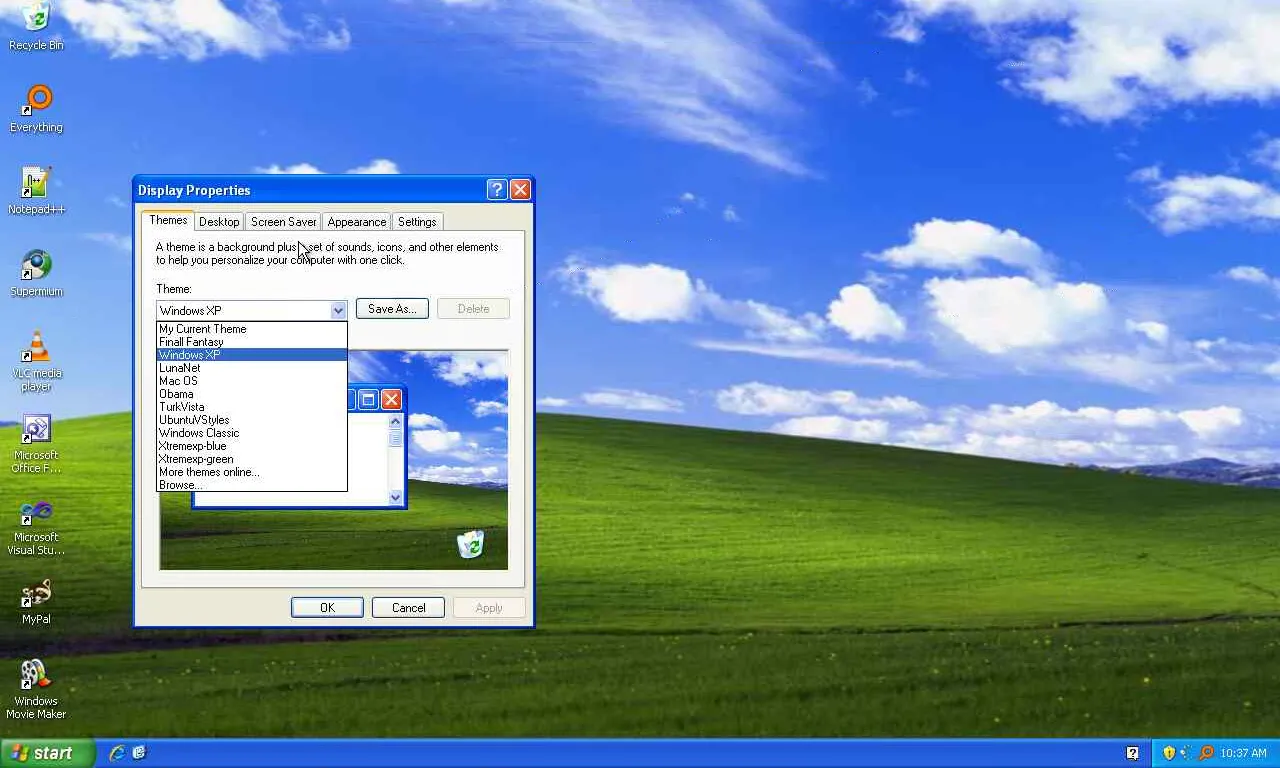Image resolution: width=1280 pixels, height=768 pixels.
Task: Switch to the Desktop tab
Action: (x=219, y=222)
